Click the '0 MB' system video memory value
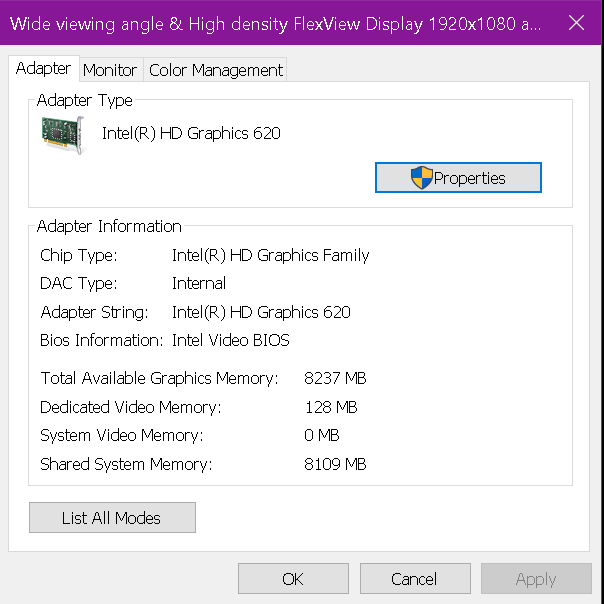 click(x=322, y=435)
